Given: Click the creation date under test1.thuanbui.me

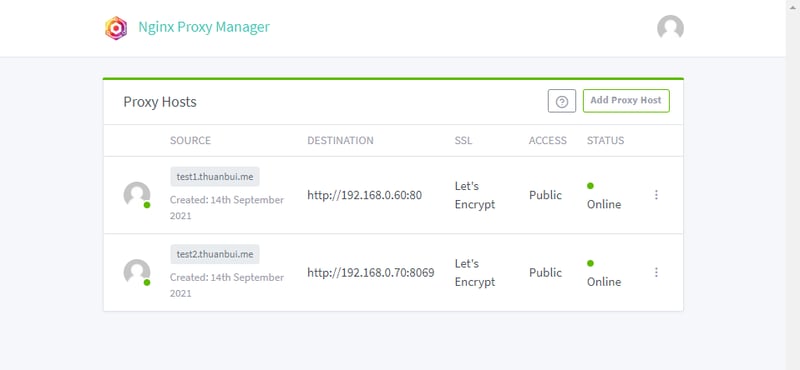Looking at the screenshot, I should 227,208.
